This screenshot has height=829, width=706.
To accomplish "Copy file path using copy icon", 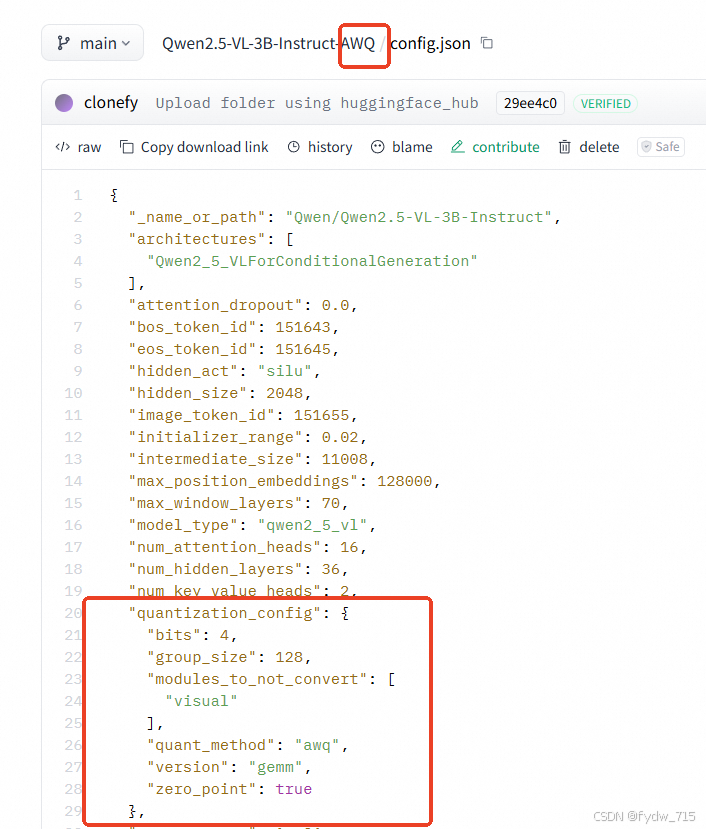I will tap(487, 43).
